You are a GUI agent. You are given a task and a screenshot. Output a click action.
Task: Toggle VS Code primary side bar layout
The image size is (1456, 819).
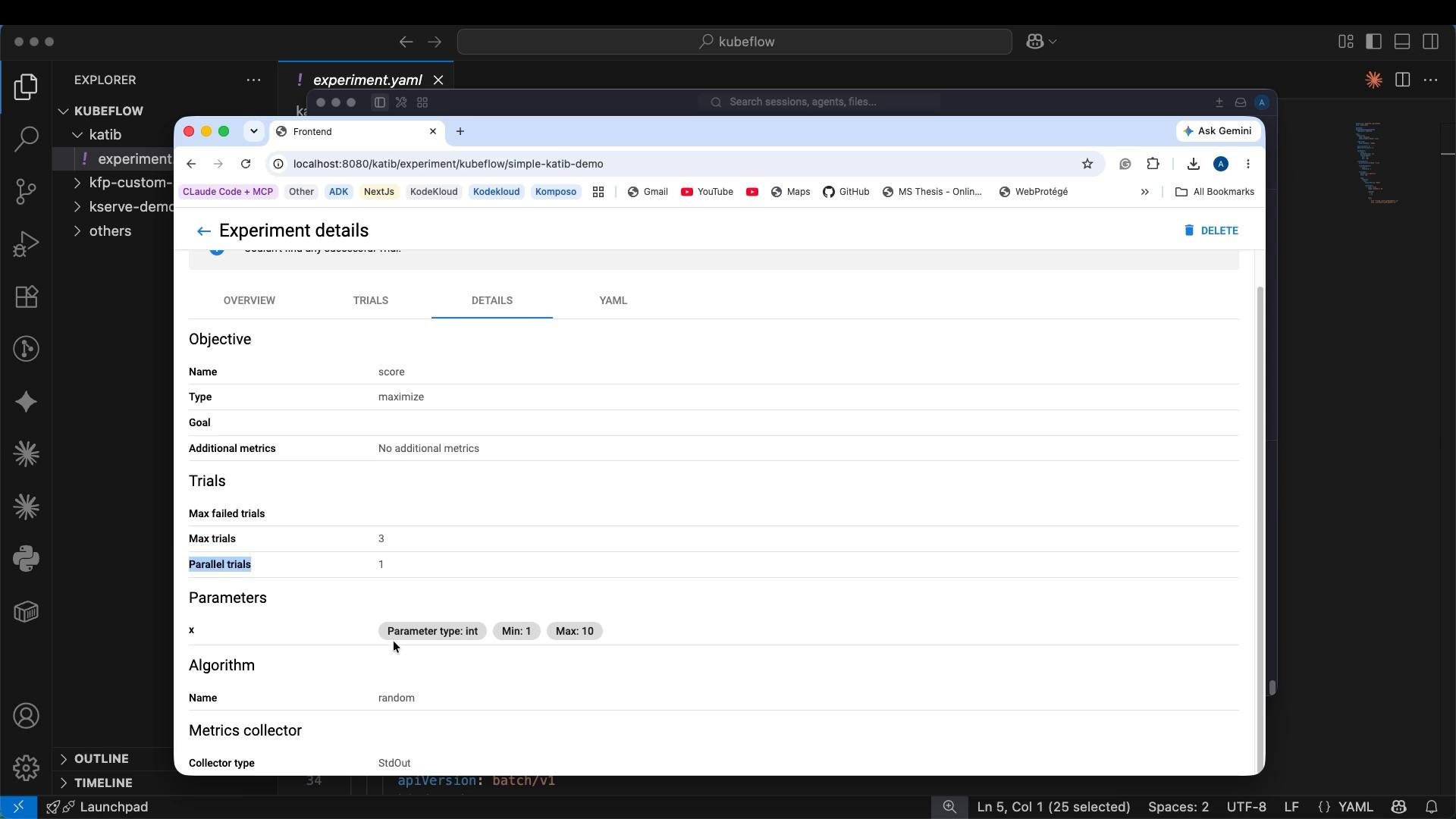click(1373, 41)
